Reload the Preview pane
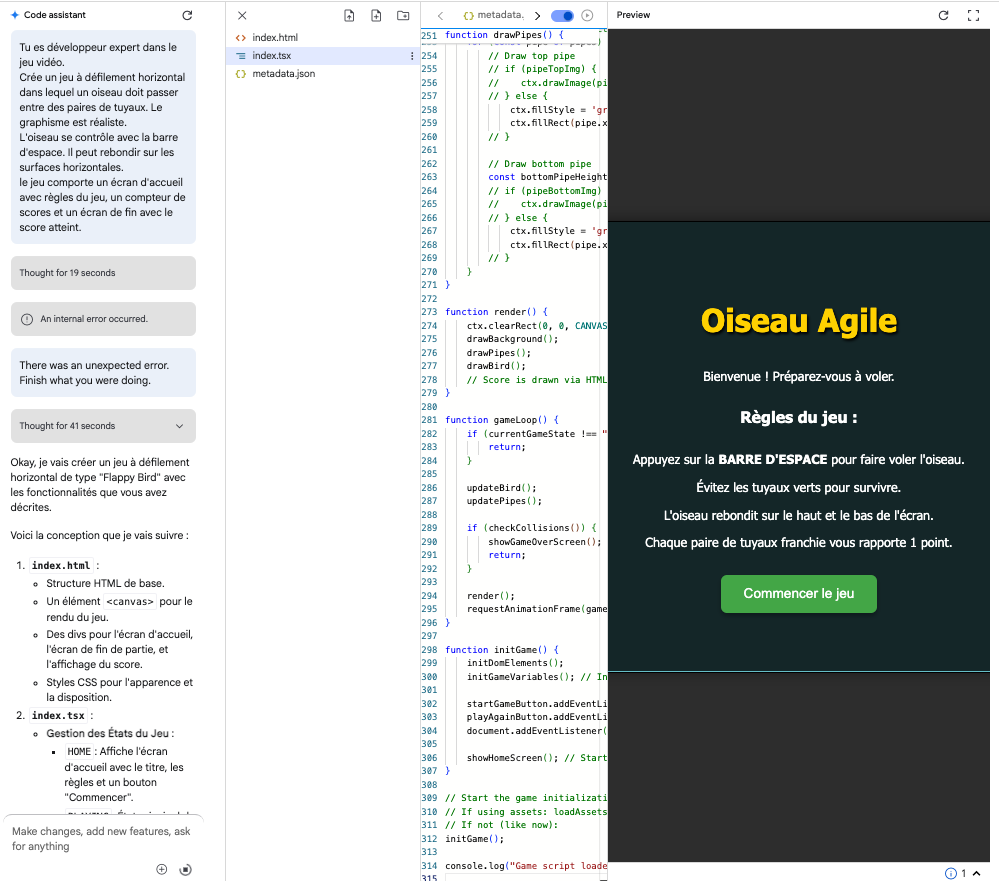Image resolution: width=999 pixels, height=881 pixels. (x=943, y=16)
